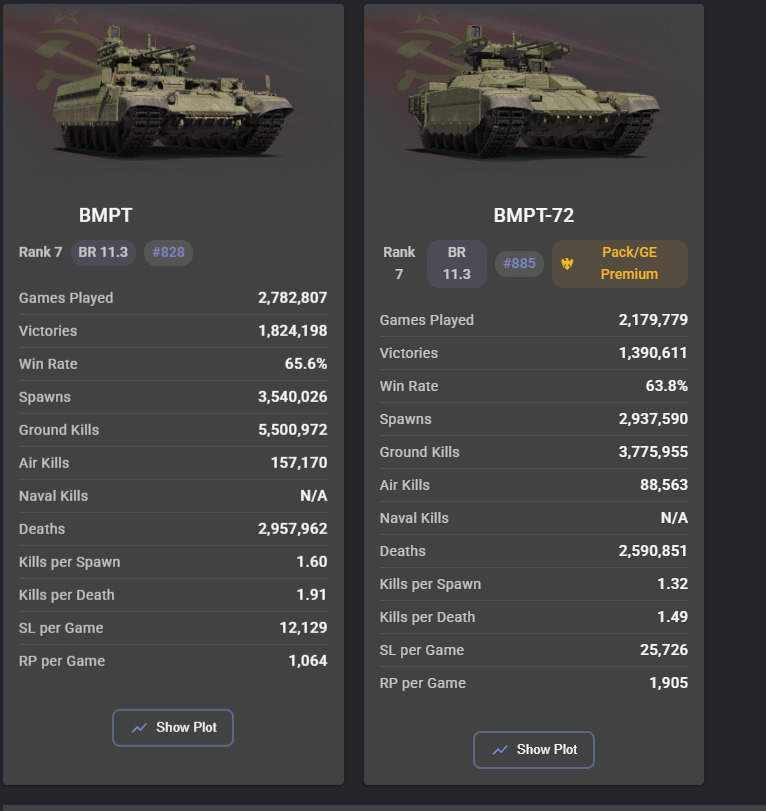Show plot for the BMPT-72 card
Image resolution: width=766 pixels, height=811 pixels.
[x=534, y=750]
